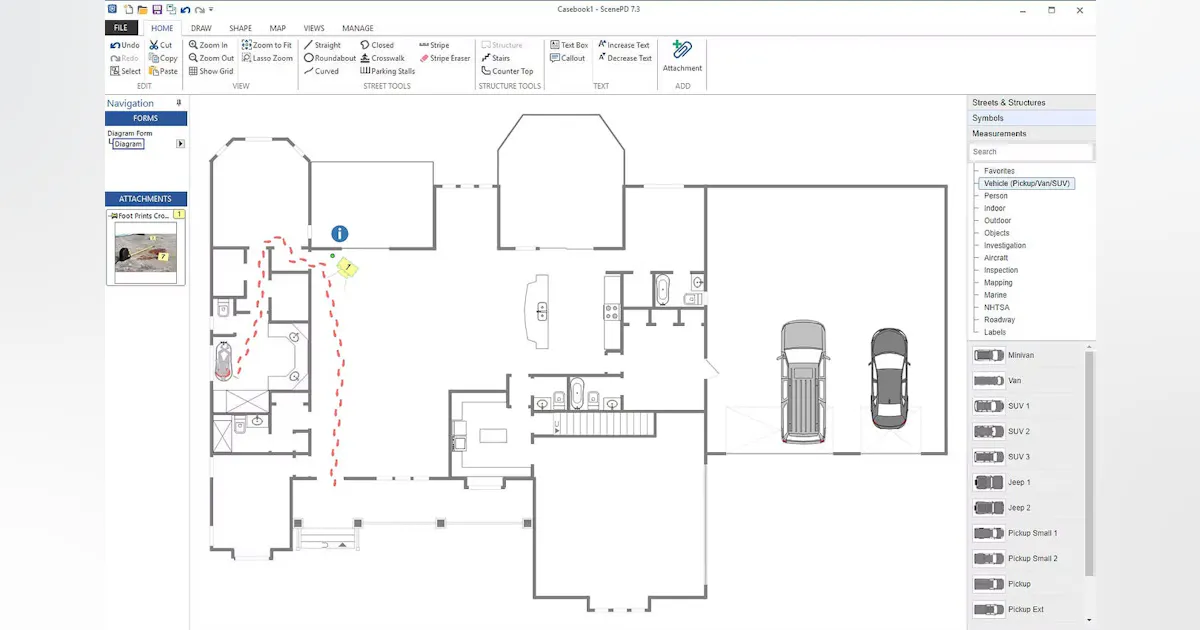Screen dimensions: 1200x630
Task: Expand the Diagram form arrow button
Action: (181, 144)
